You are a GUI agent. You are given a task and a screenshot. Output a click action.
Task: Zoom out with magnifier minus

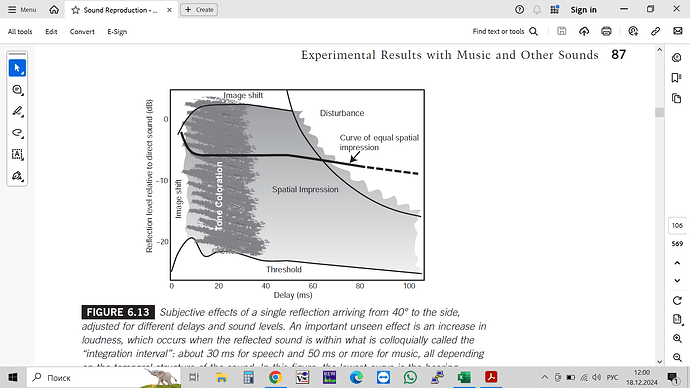pos(677,357)
